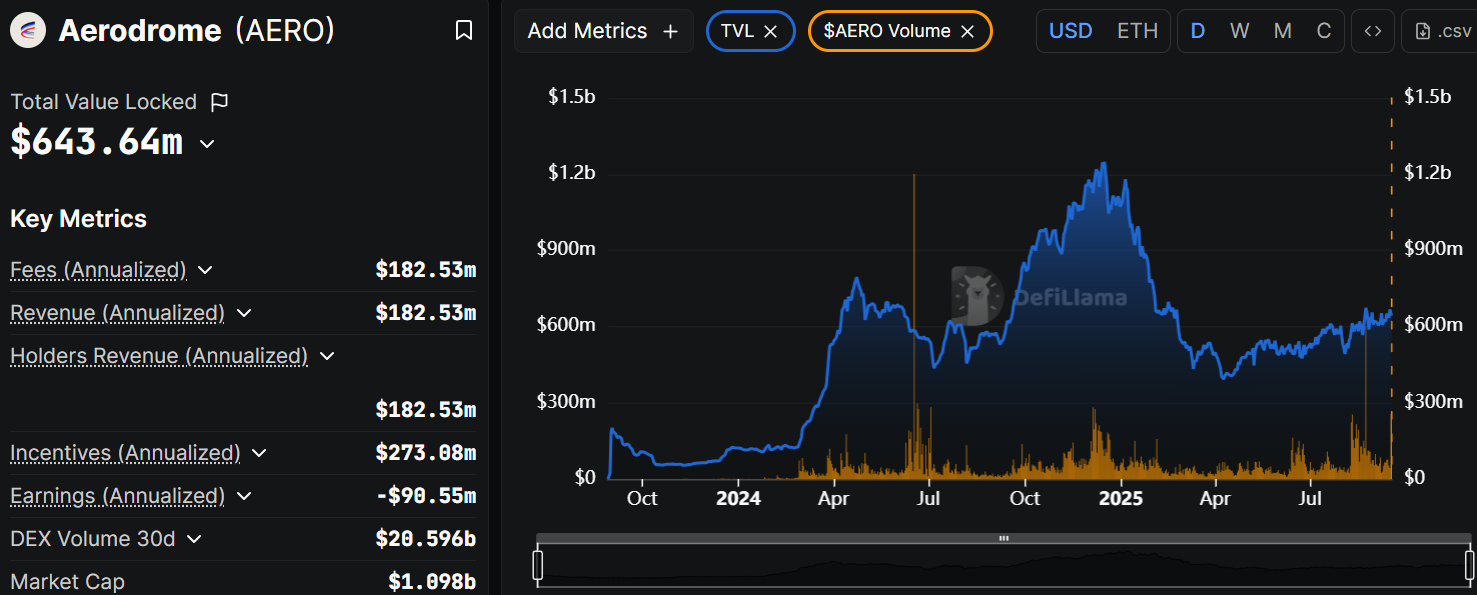Bookmark the Aerodrome protocol

pos(464,31)
